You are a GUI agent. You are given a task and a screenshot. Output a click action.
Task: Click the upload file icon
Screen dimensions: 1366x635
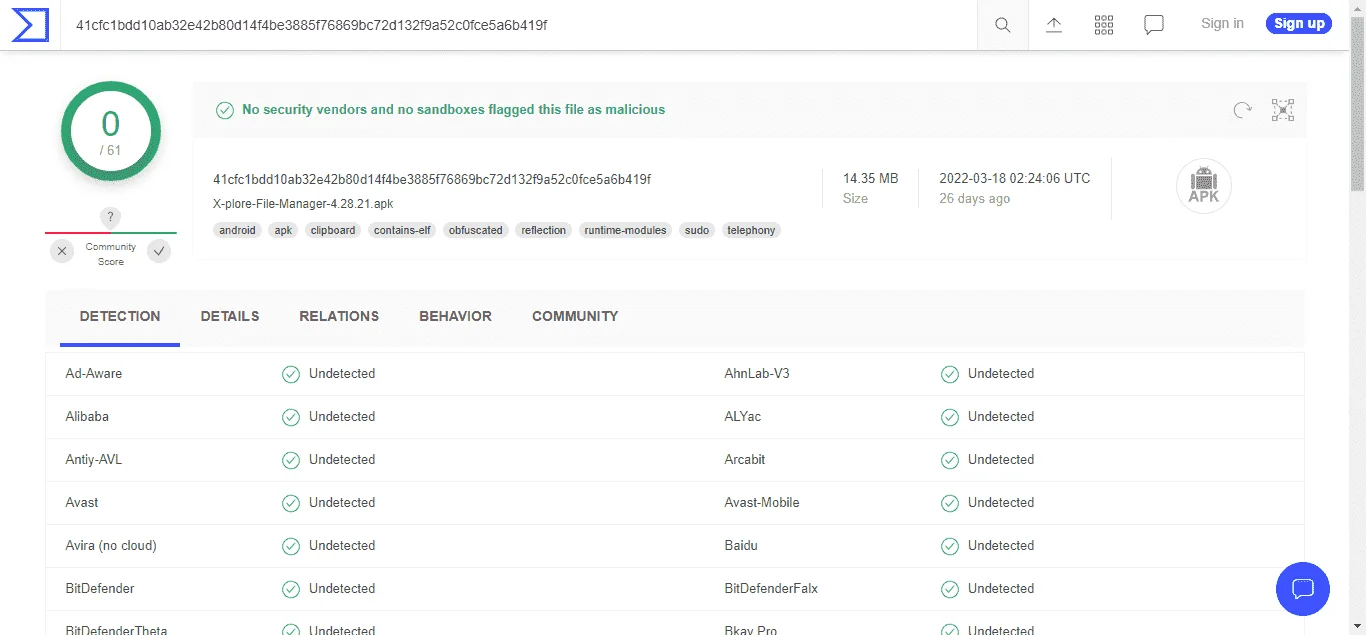coord(1054,25)
